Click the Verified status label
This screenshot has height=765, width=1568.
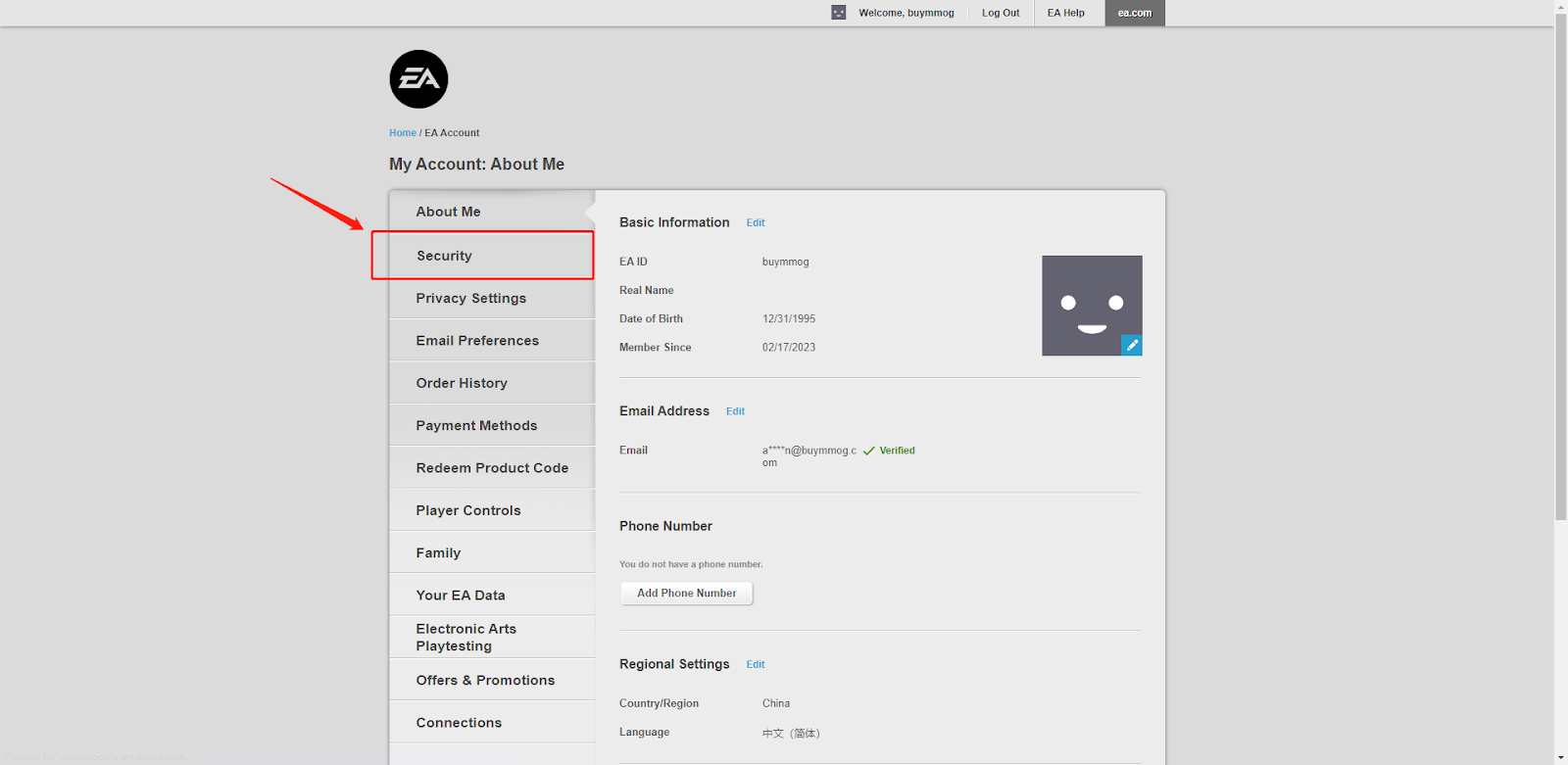[890, 451]
